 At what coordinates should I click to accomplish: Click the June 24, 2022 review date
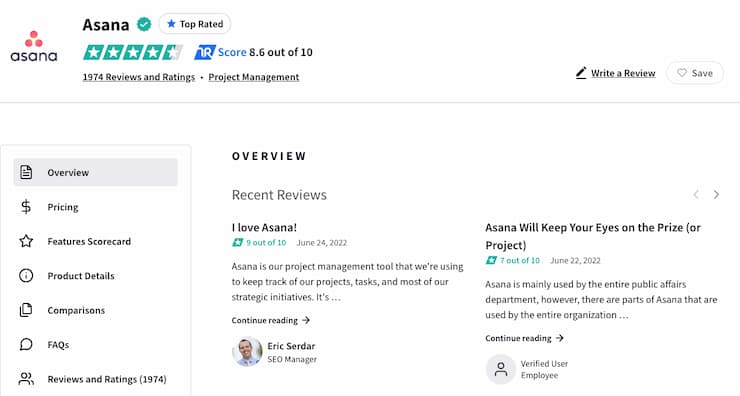click(x=322, y=243)
